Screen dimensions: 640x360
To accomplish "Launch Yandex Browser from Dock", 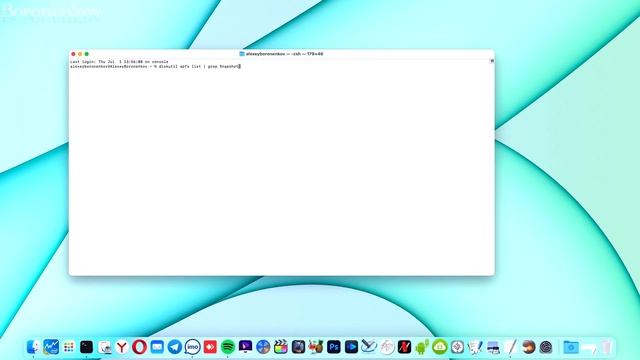I will pyautogui.click(x=122, y=347).
